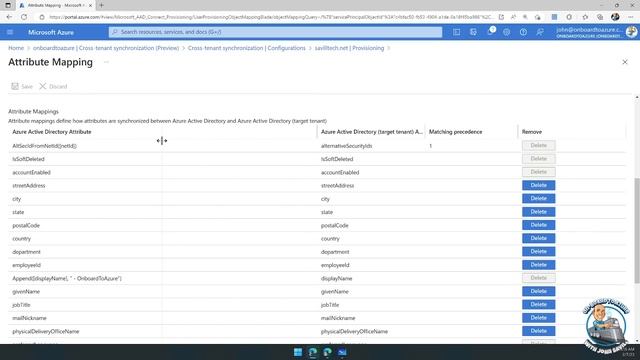Screen dimensions: 640x360
Task: Open the AltSecIdFromNetId(netId) mapping
Action: [44, 146]
